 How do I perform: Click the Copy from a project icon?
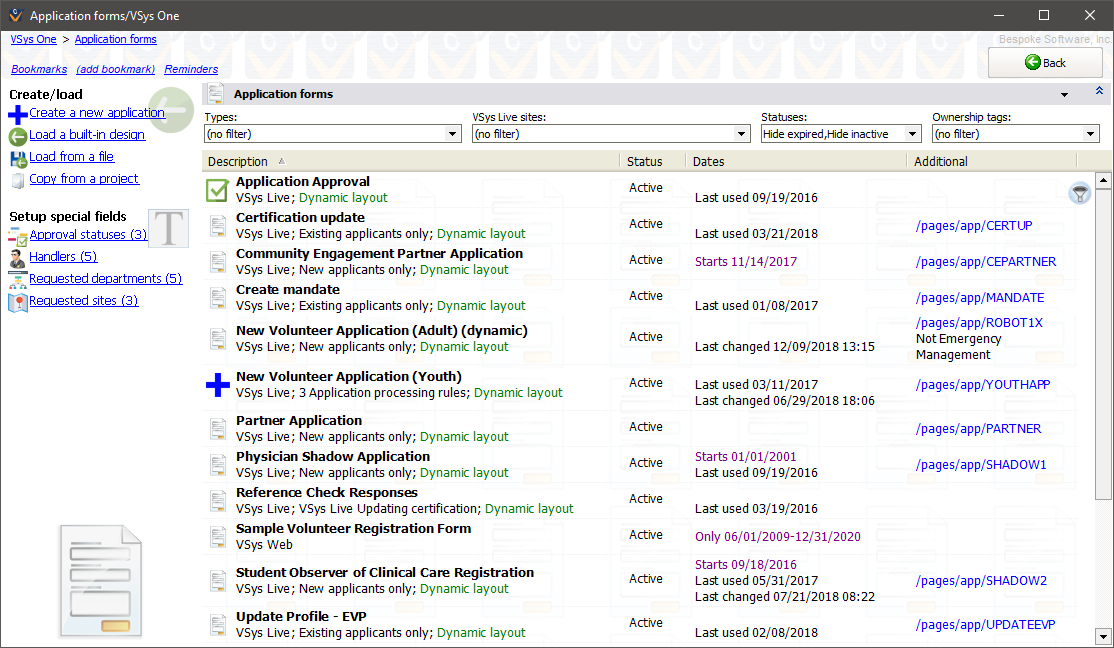tap(19, 178)
